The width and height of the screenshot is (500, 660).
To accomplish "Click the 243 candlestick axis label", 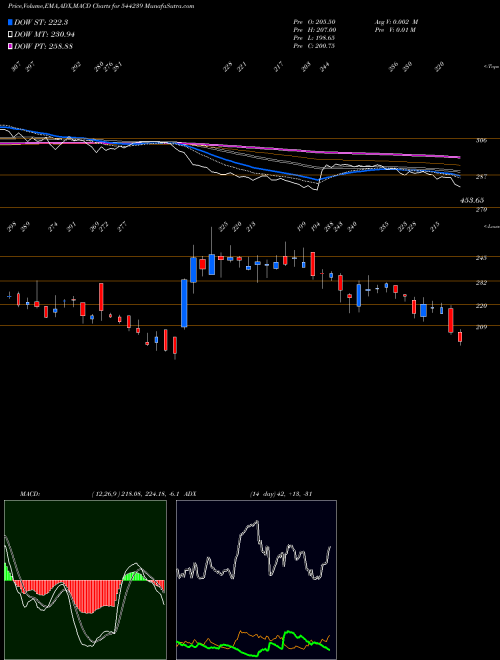I will [481, 258].
